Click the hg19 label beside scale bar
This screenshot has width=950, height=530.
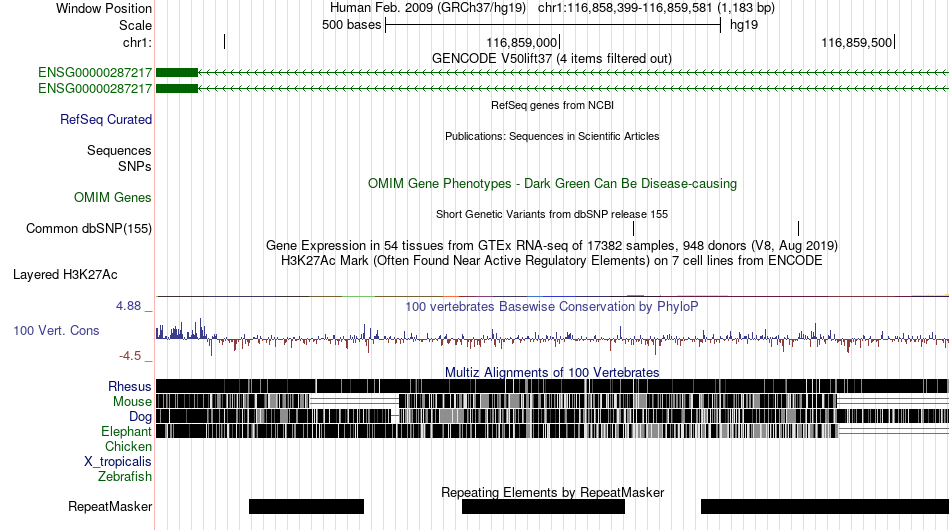coord(743,25)
